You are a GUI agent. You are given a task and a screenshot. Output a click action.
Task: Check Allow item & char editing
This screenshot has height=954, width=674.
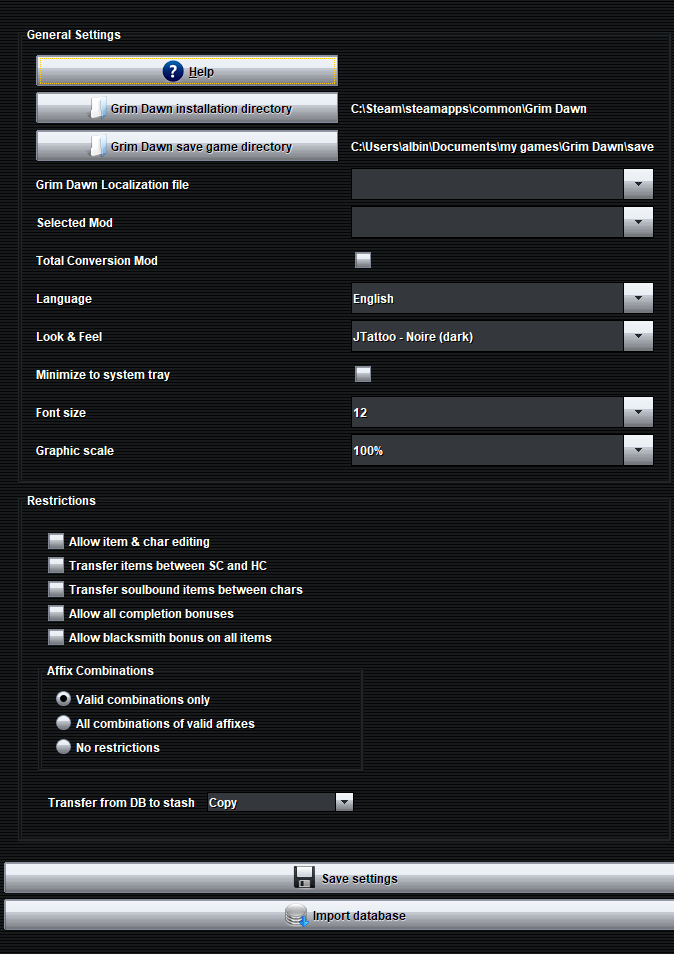[x=56, y=541]
